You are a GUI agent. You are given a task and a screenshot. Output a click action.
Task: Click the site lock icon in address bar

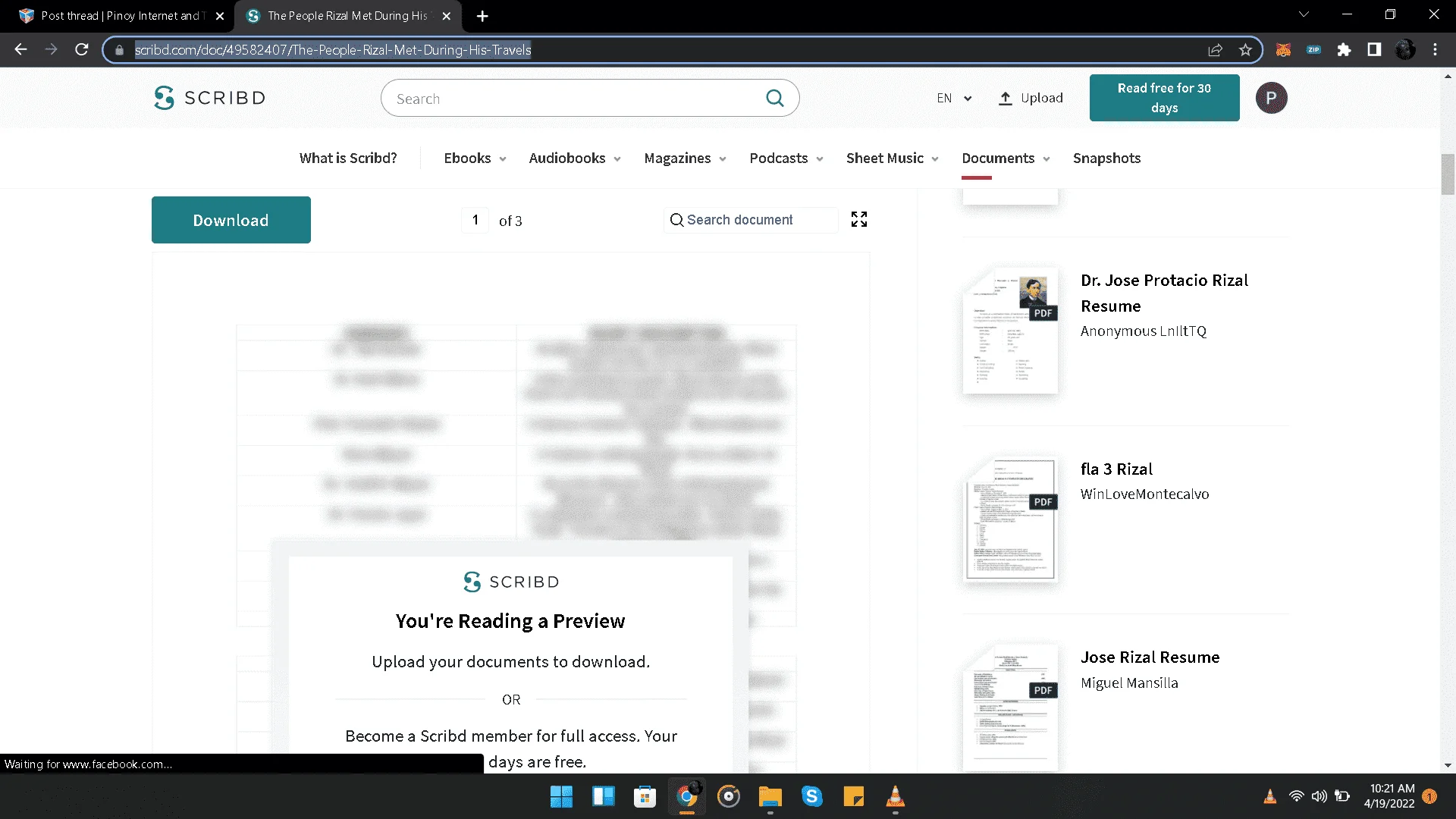click(x=119, y=50)
